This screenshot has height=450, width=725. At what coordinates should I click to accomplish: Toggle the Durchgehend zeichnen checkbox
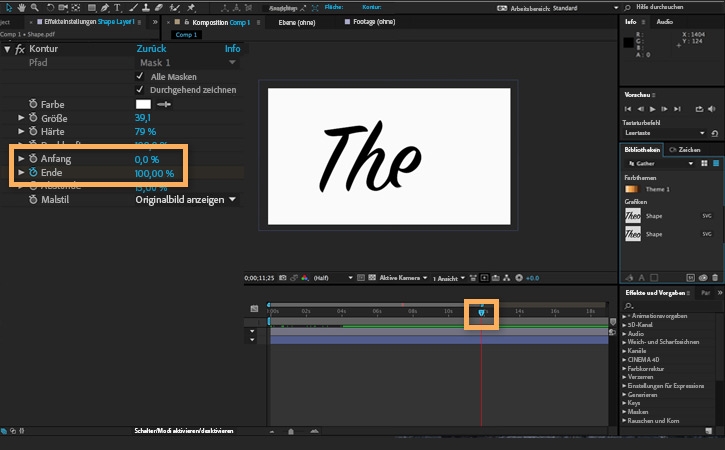click(140, 89)
